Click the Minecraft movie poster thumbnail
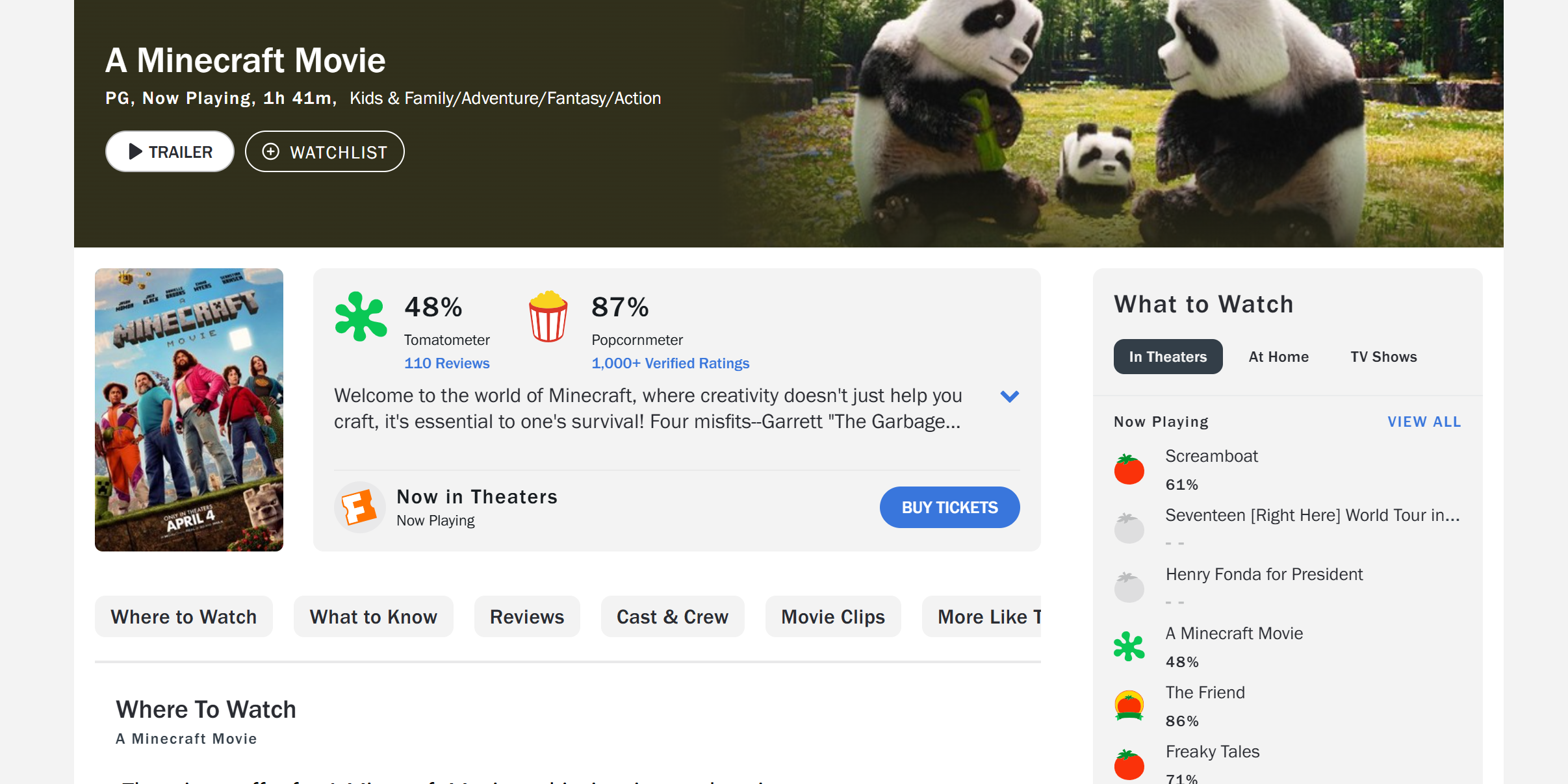 189,410
